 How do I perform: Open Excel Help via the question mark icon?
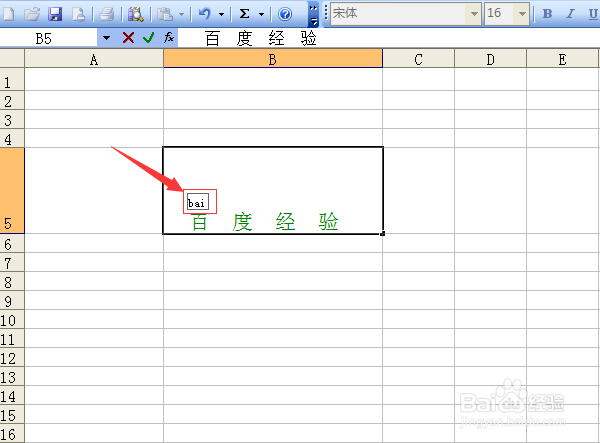285,14
